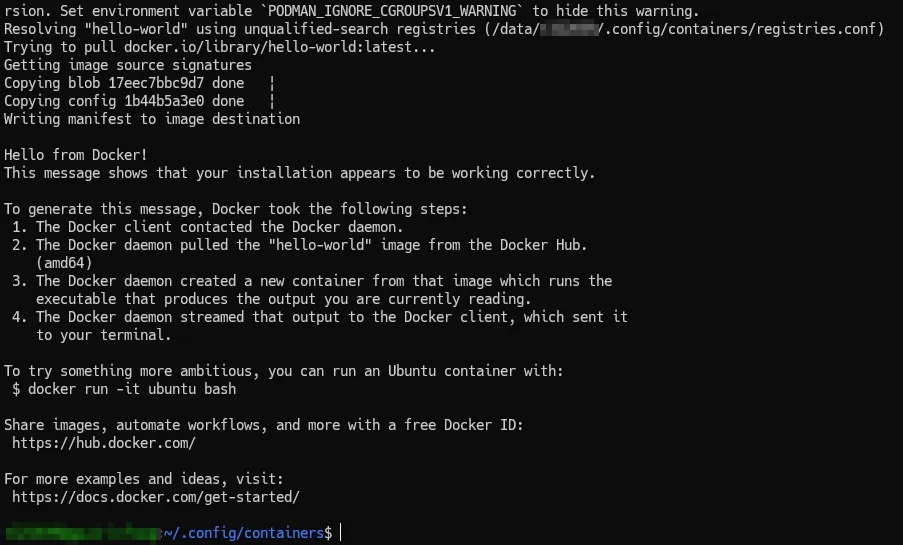Click the ~/.config/containers prompt path
903x545 pixels.
247,534
